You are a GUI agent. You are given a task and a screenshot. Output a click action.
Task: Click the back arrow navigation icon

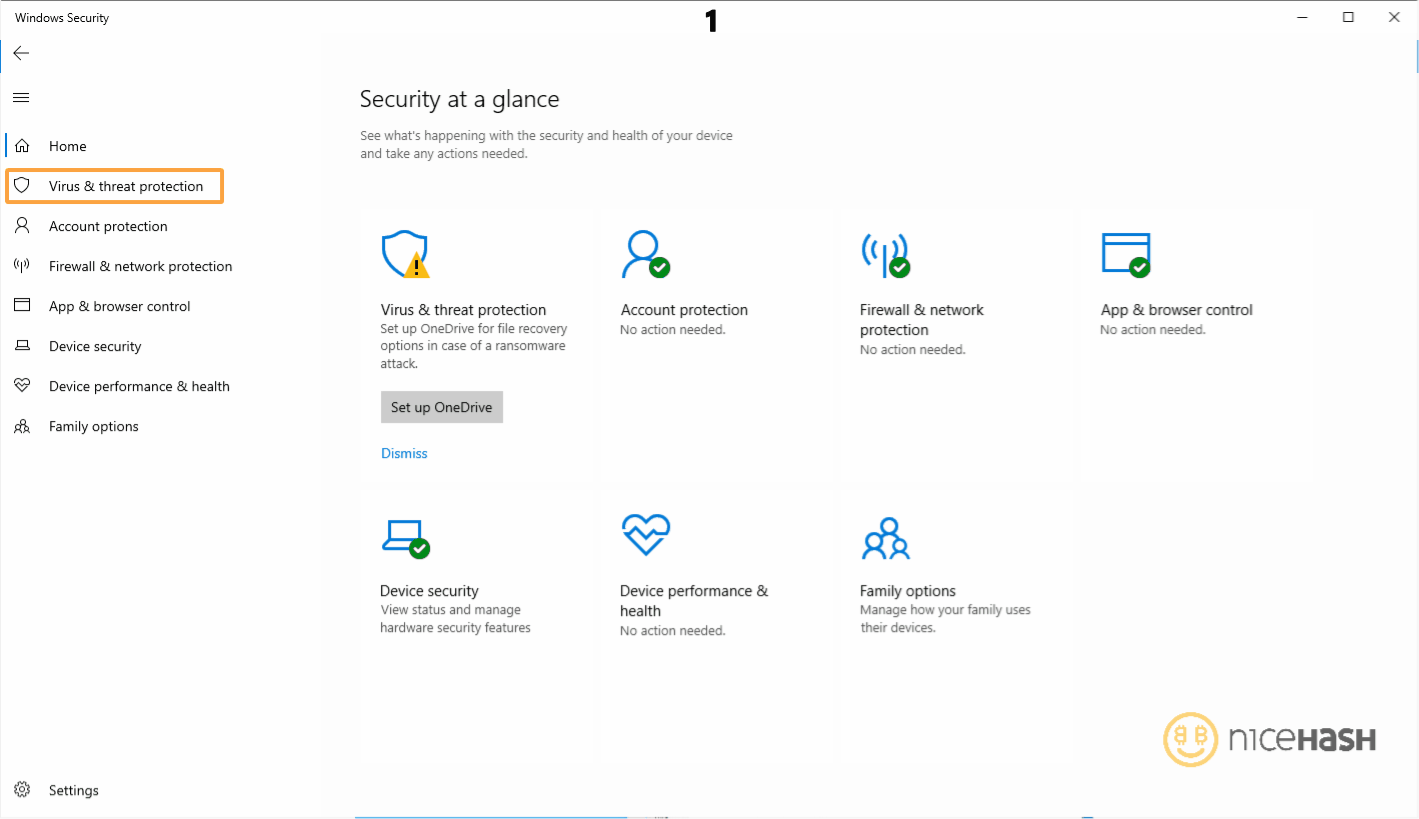[21, 53]
